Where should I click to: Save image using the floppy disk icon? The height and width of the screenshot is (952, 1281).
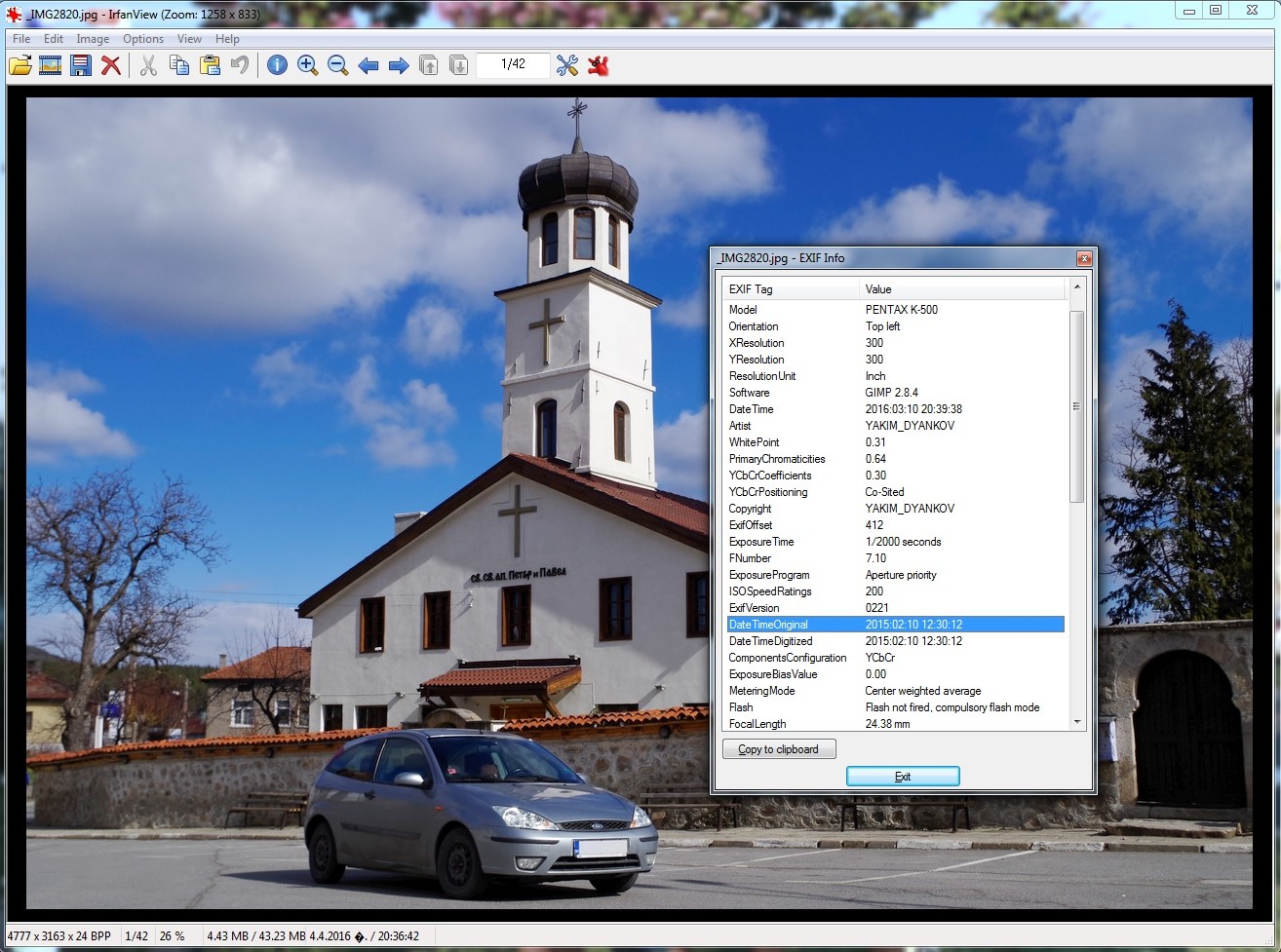coord(81,65)
